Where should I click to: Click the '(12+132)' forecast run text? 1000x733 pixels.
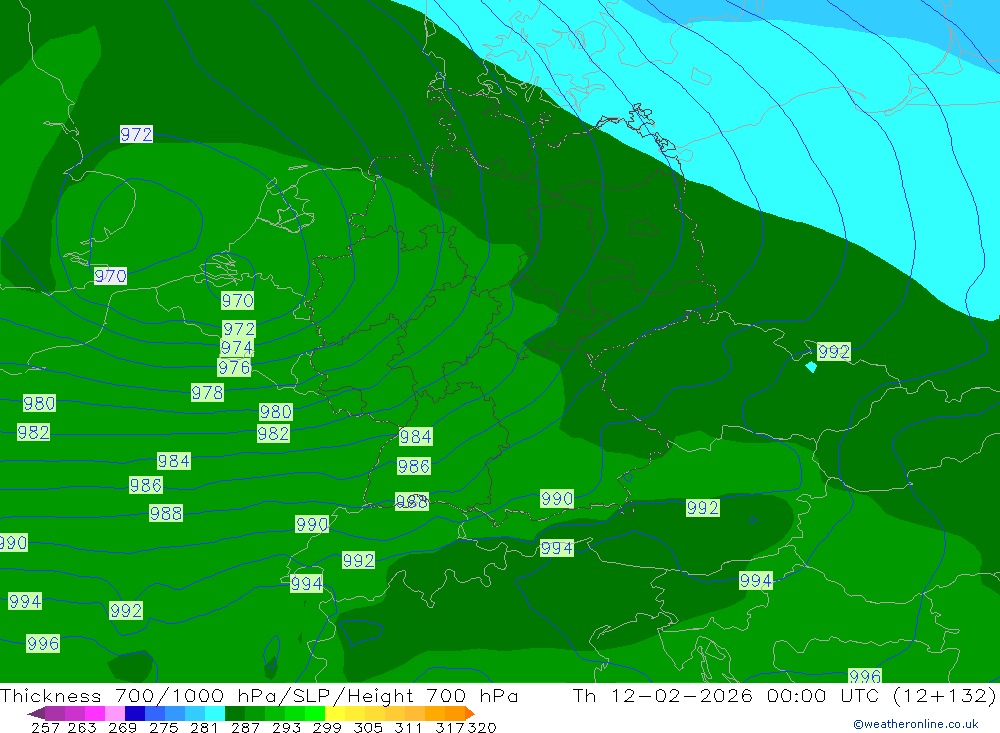pyautogui.click(x=945, y=695)
